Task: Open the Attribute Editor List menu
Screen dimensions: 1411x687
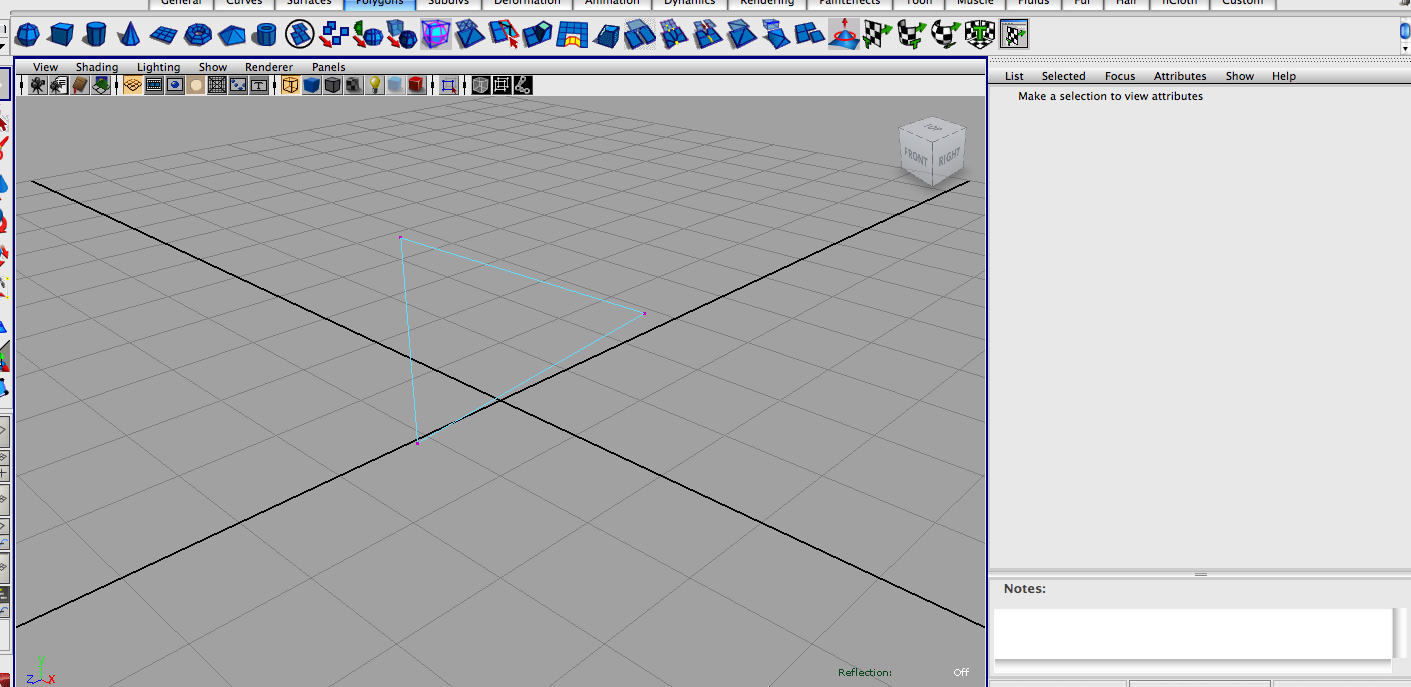Action: pos(1014,76)
